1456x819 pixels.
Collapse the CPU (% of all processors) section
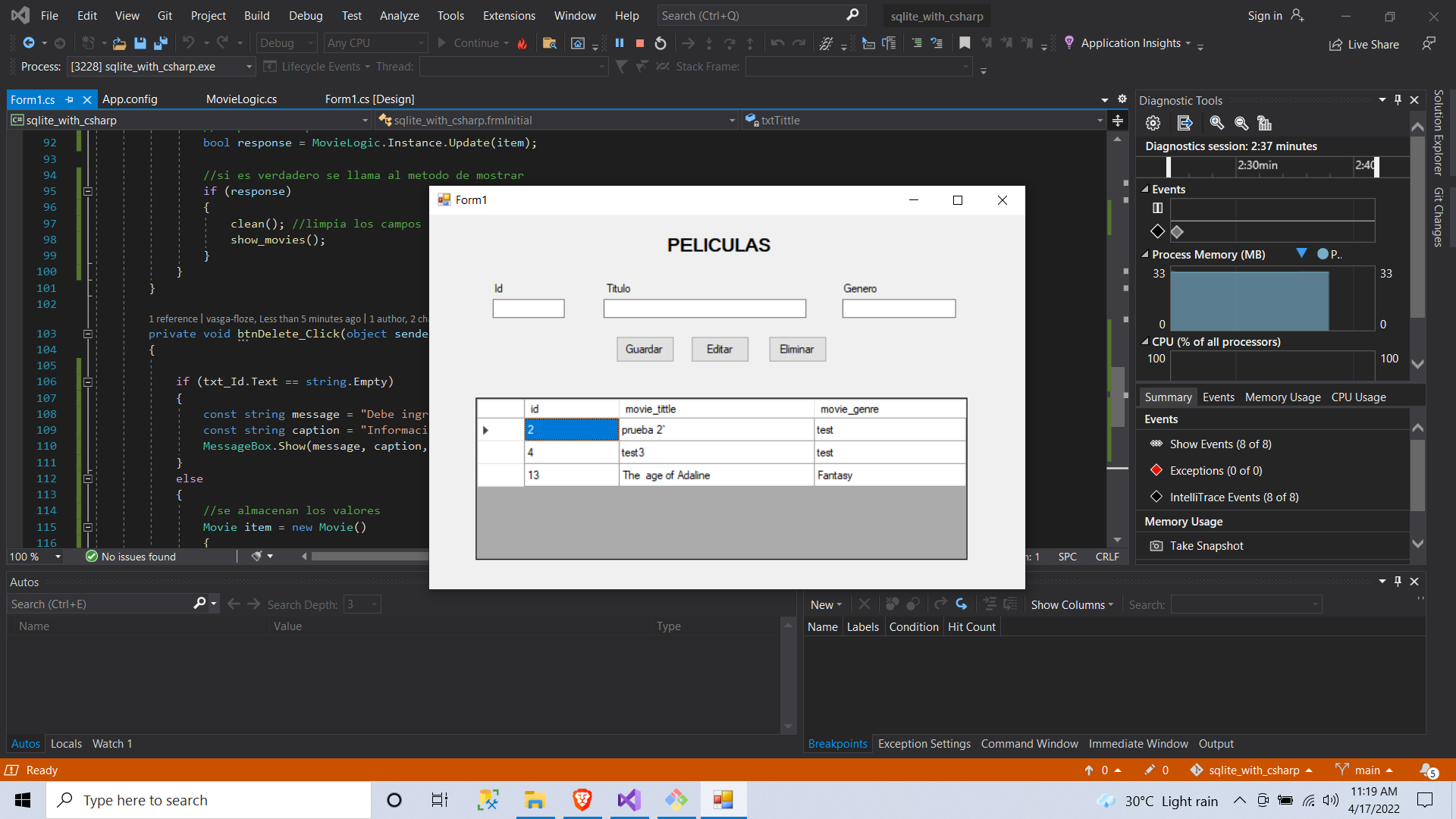coord(1145,342)
